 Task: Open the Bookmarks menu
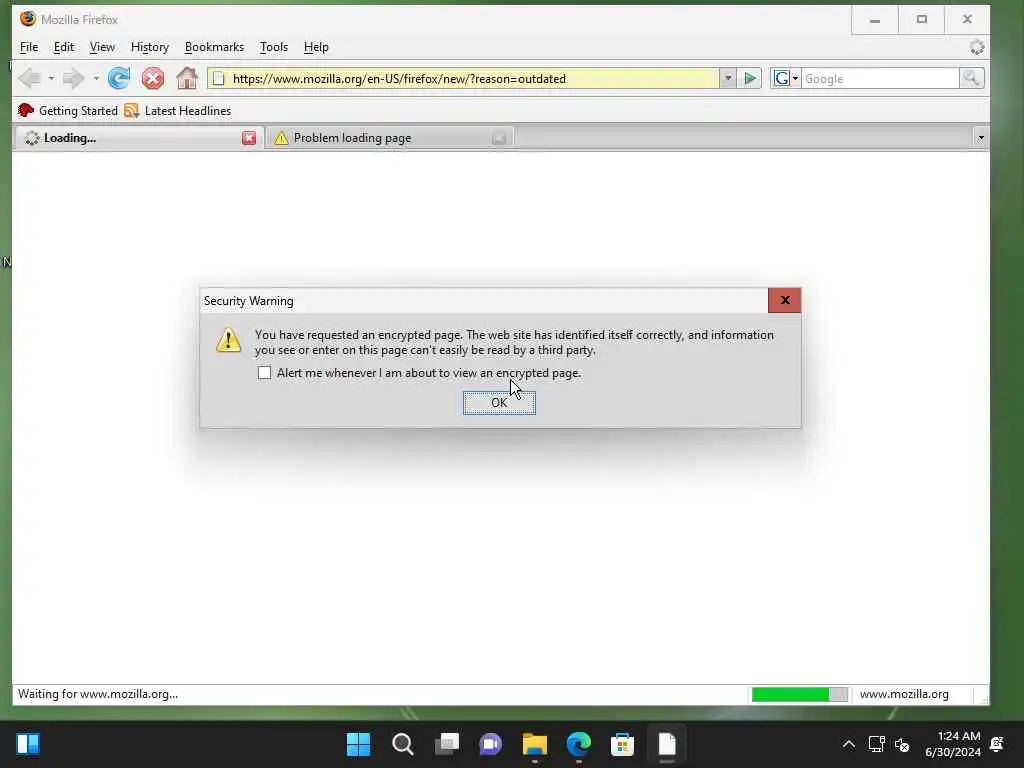coord(214,47)
